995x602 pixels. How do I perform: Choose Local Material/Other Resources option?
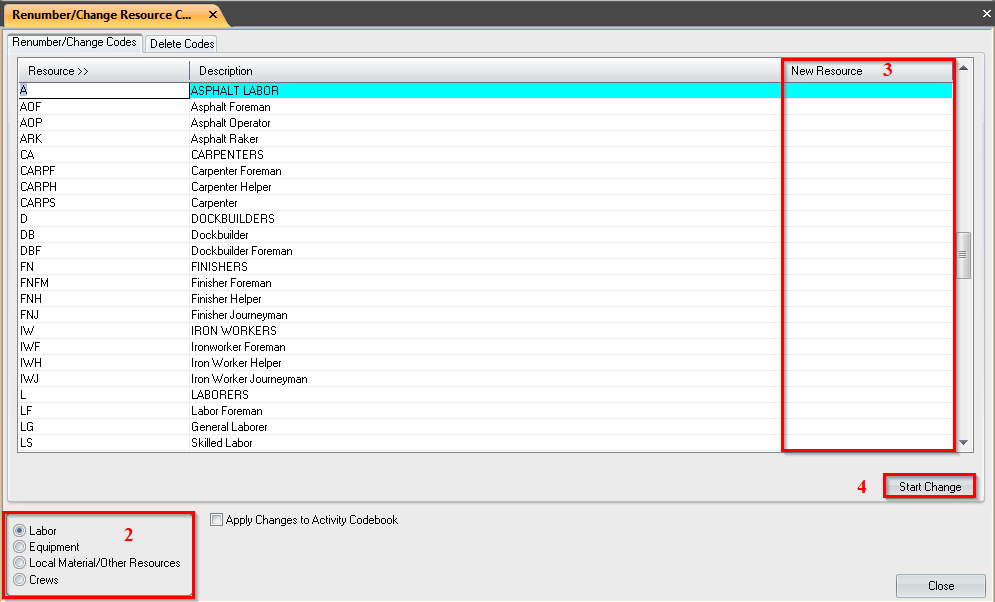tap(20, 563)
